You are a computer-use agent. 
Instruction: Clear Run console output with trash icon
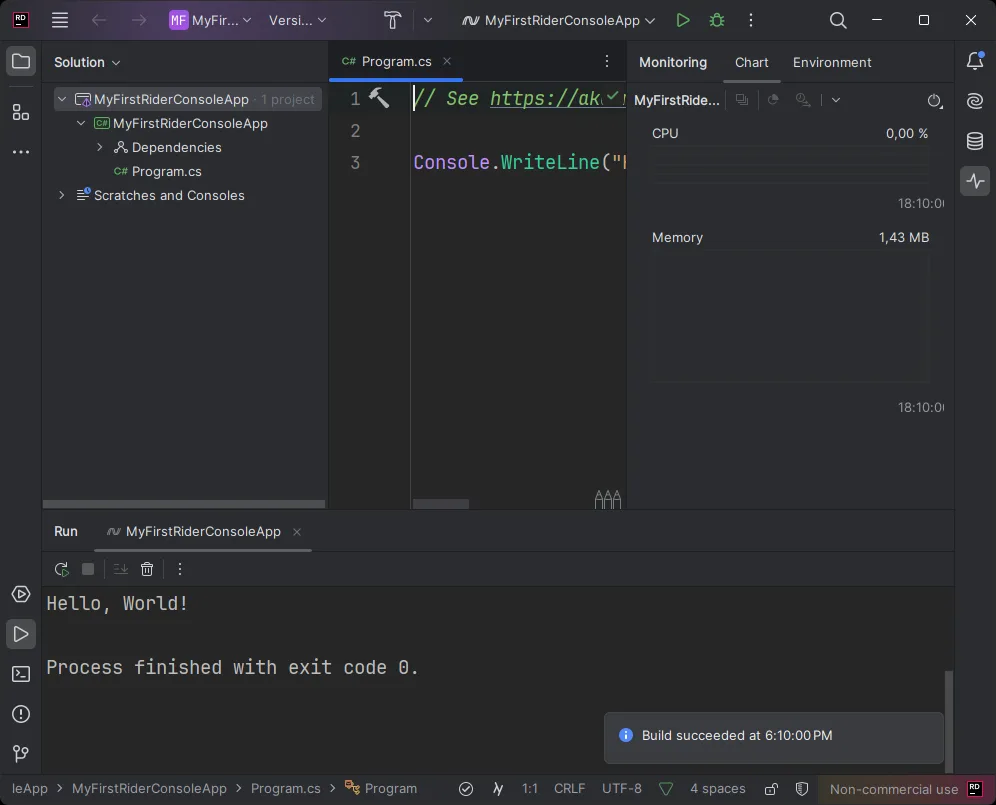(x=147, y=569)
